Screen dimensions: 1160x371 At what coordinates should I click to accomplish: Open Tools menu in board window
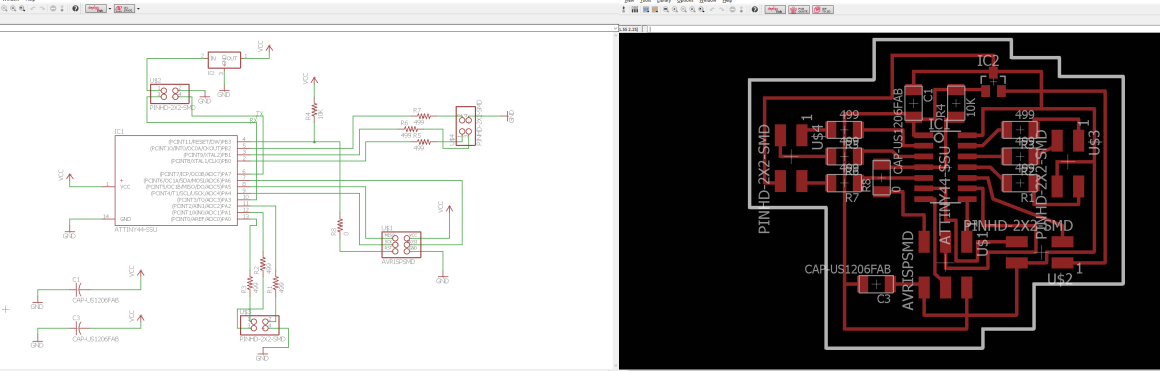click(x=646, y=1)
